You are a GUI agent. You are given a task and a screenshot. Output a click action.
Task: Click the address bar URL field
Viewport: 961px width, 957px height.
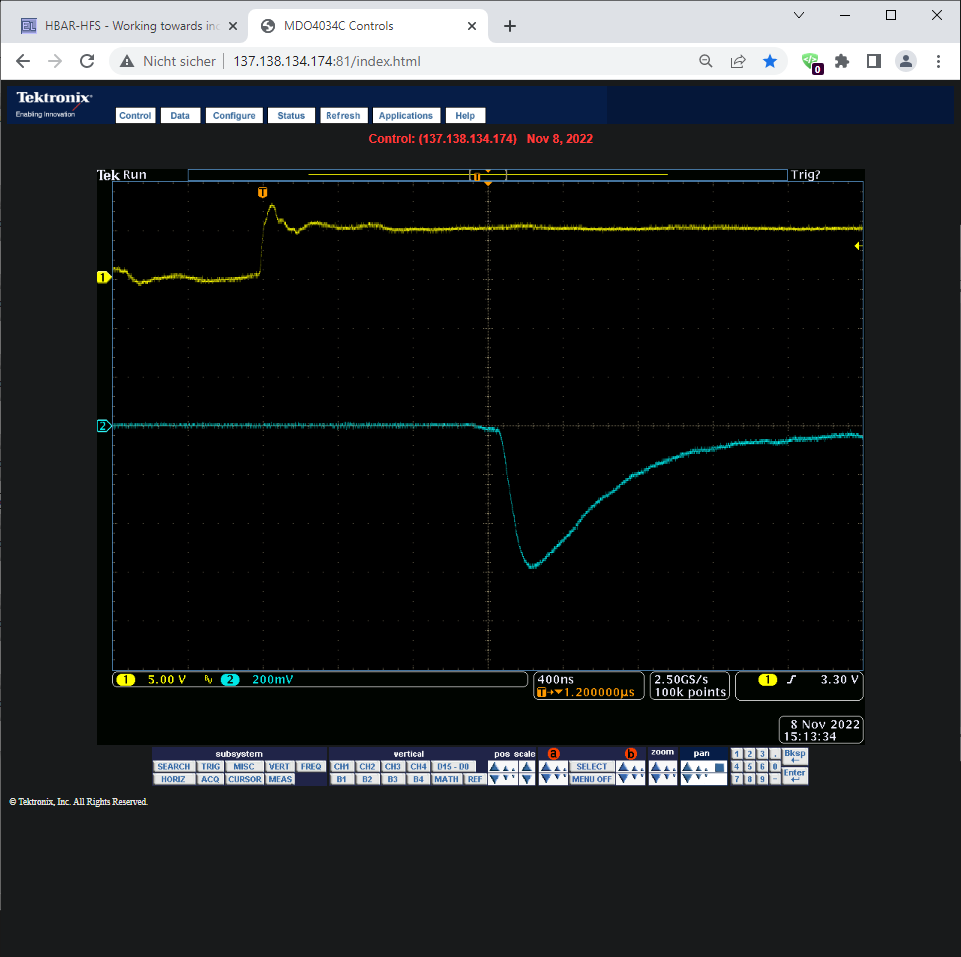(450, 61)
